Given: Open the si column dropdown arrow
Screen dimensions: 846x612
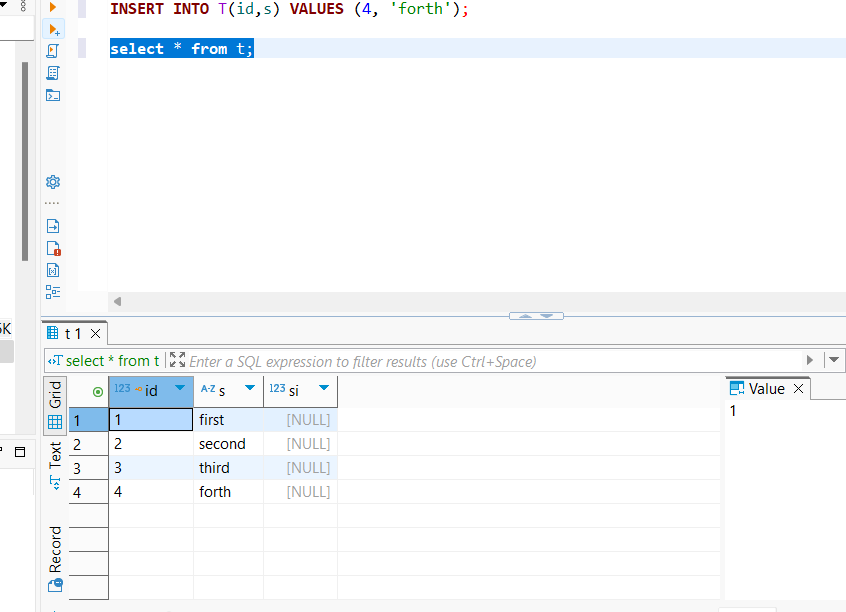Looking at the screenshot, I should click(324, 388).
